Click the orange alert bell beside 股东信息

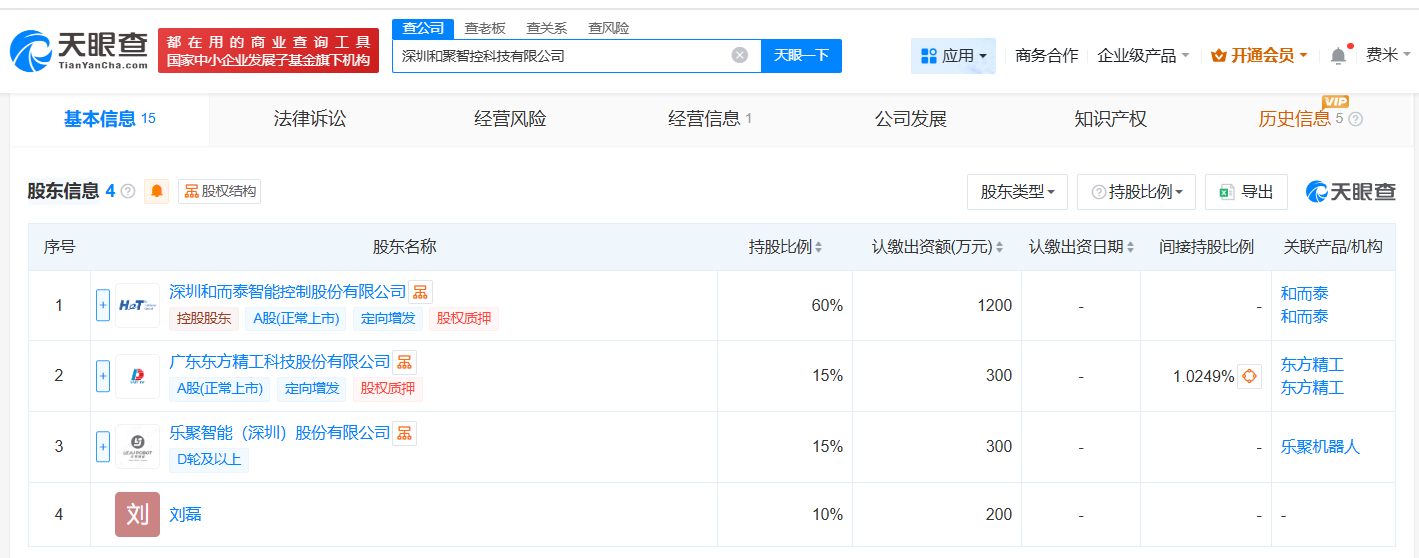pyautogui.click(x=157, y=191)
